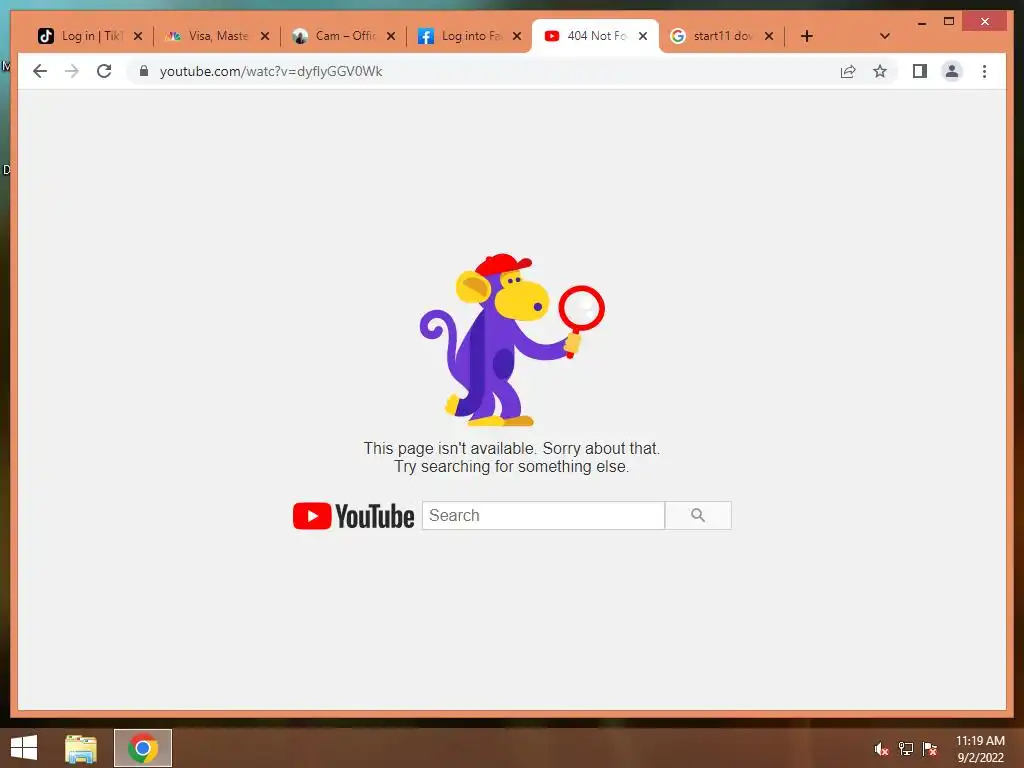Open the Chrome profile menu
Image resolution: width=1024 pixels, height=768 pixels.
coord(952,71)
